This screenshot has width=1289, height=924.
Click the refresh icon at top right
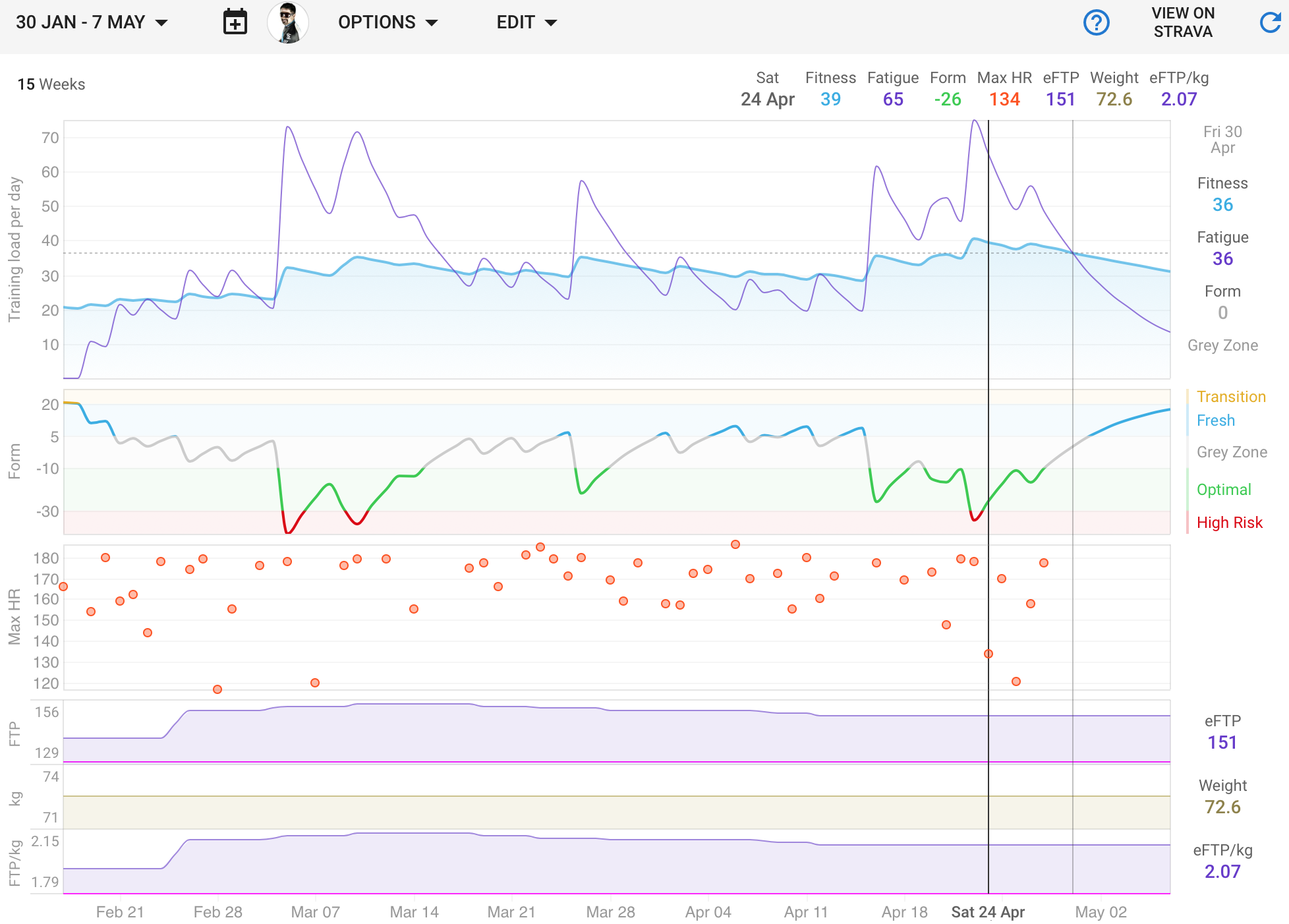pos(1270,22)
